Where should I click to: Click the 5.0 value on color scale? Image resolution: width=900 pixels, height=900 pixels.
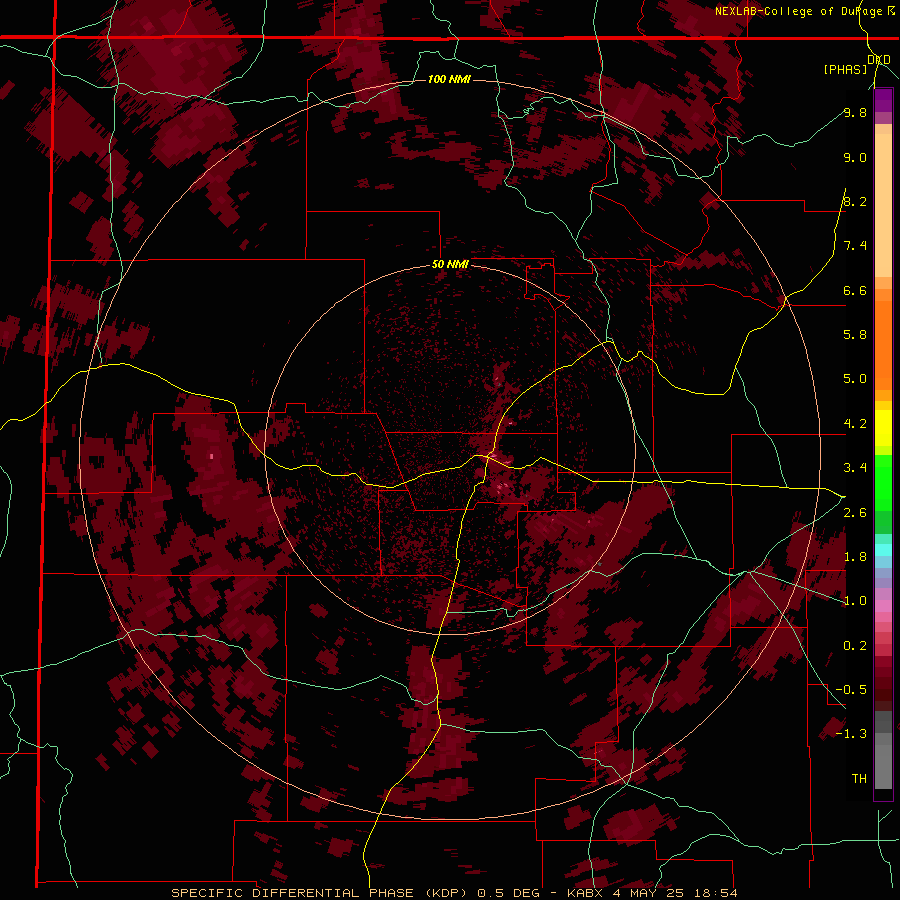[855, 379]
